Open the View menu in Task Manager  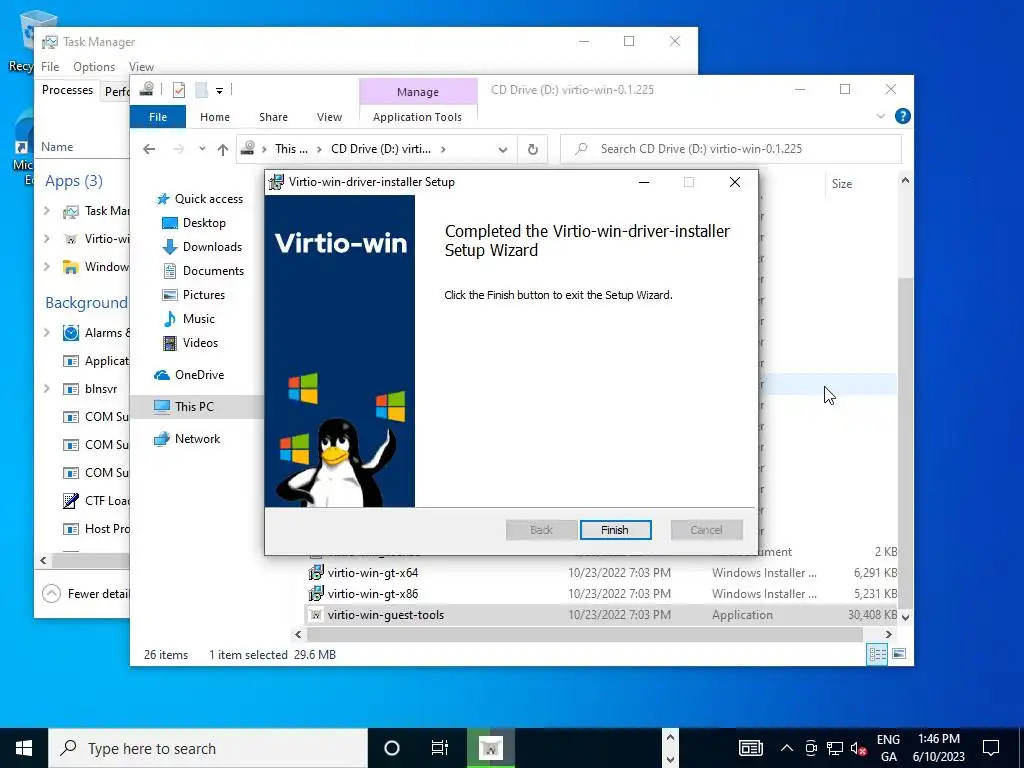[141, 67]
